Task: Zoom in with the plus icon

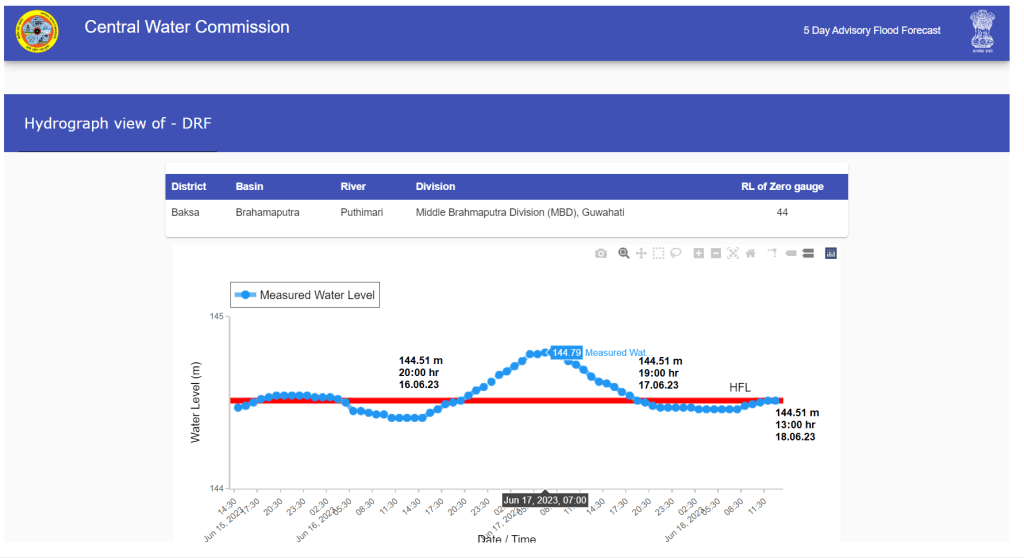Action: point(699,254)
